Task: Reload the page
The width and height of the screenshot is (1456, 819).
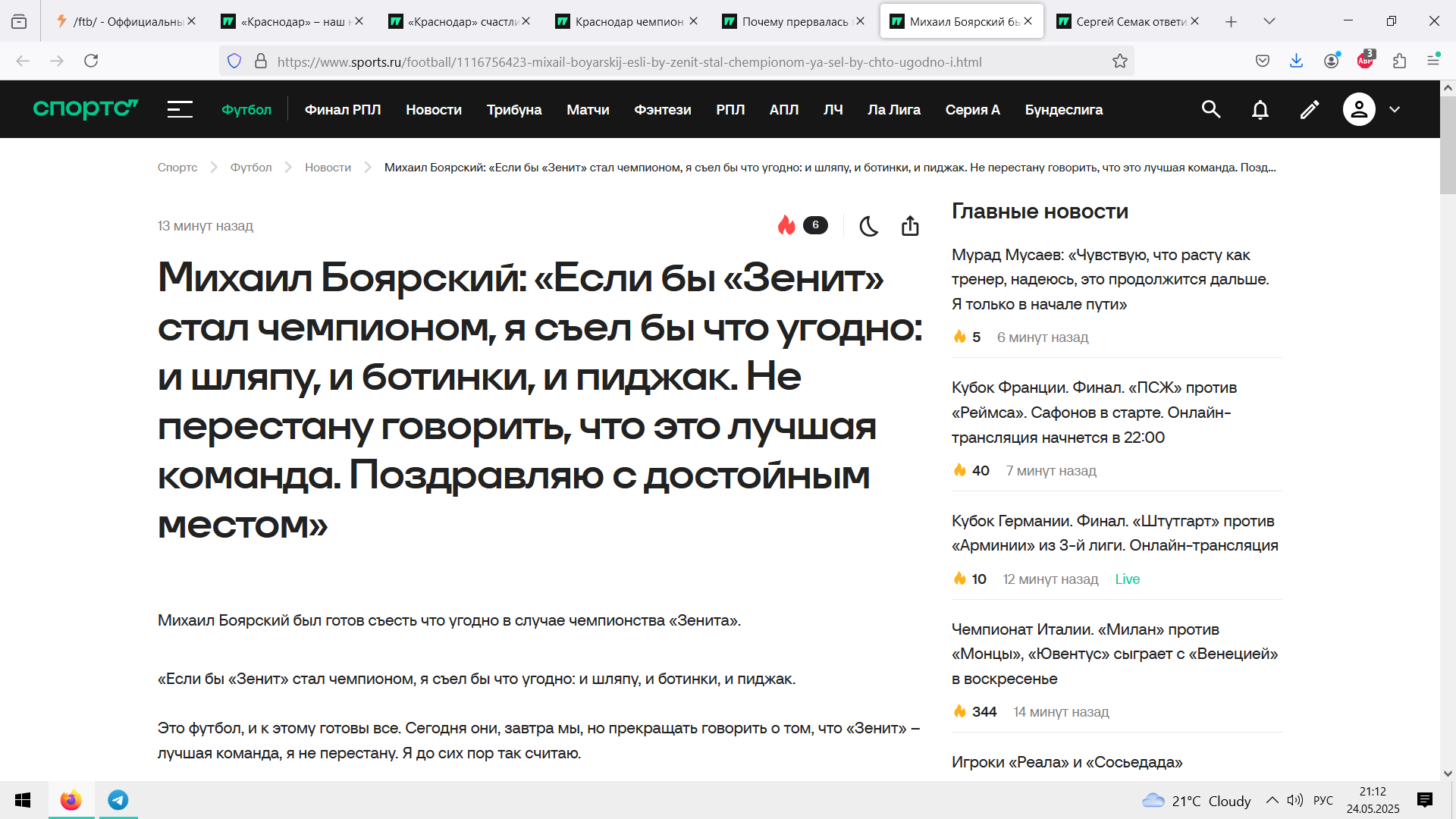Action: (91, 61)
